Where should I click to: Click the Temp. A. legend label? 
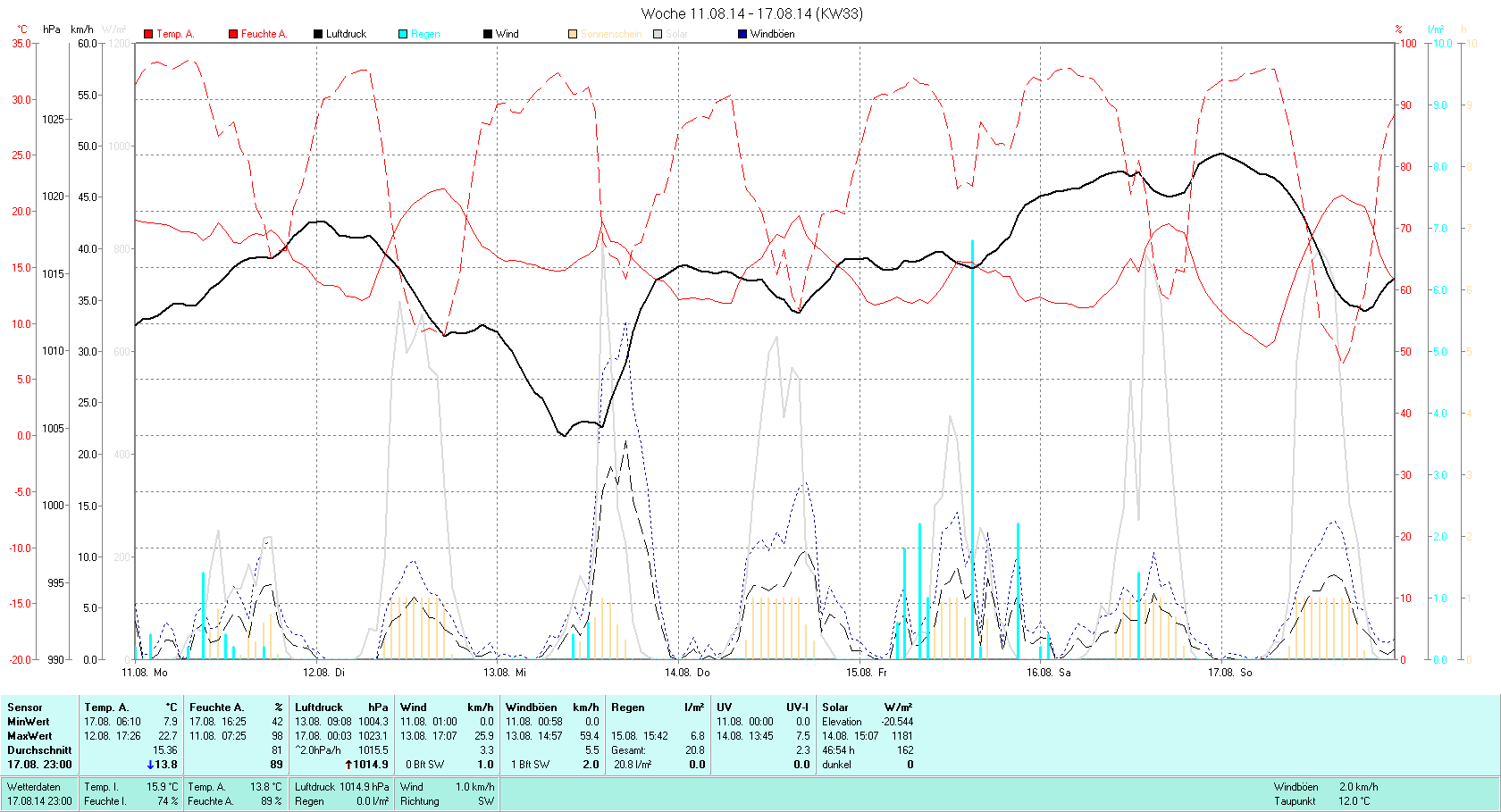175,34
